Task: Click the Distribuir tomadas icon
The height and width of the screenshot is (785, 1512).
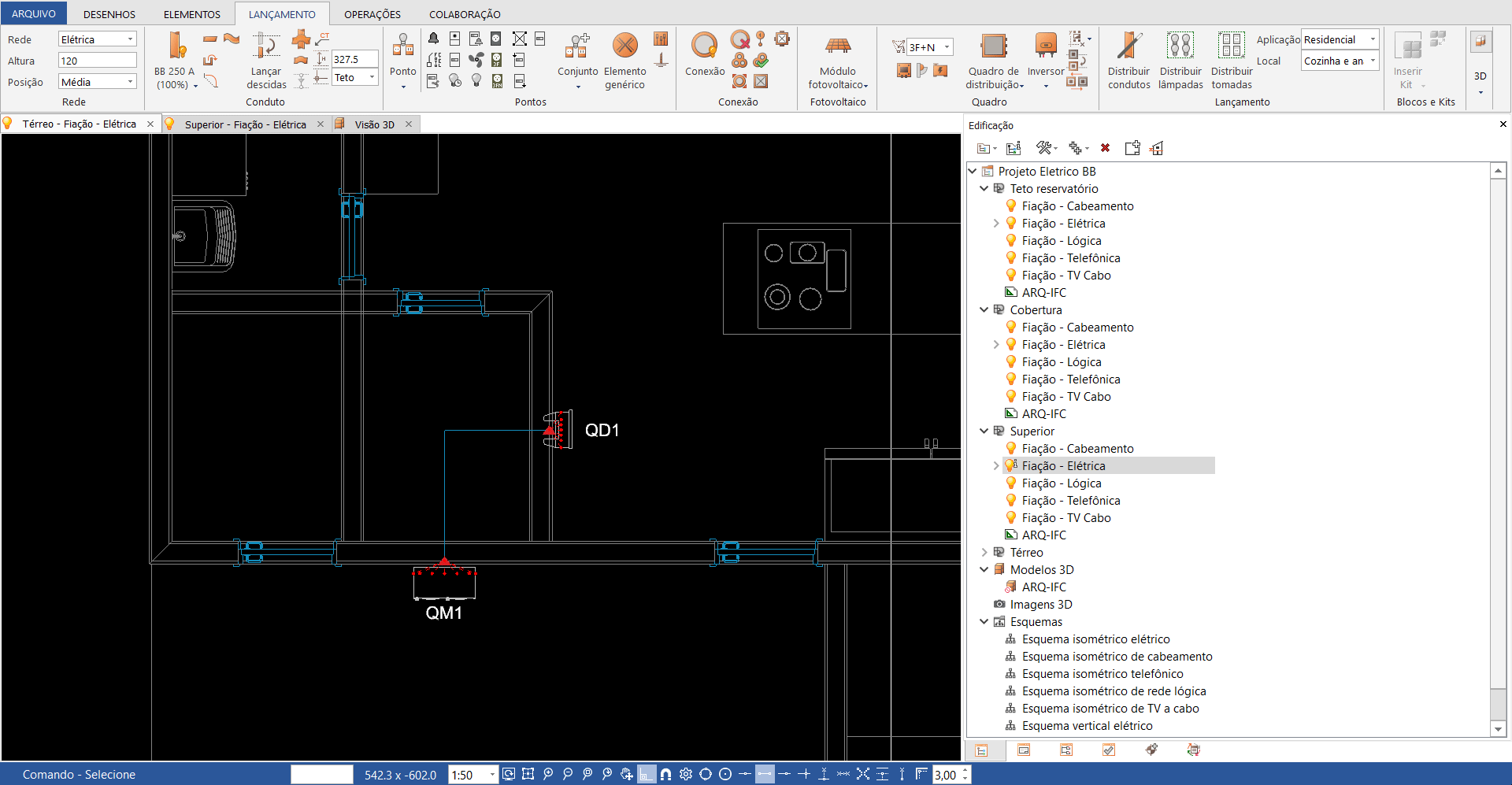Action: click(1231, 61)
